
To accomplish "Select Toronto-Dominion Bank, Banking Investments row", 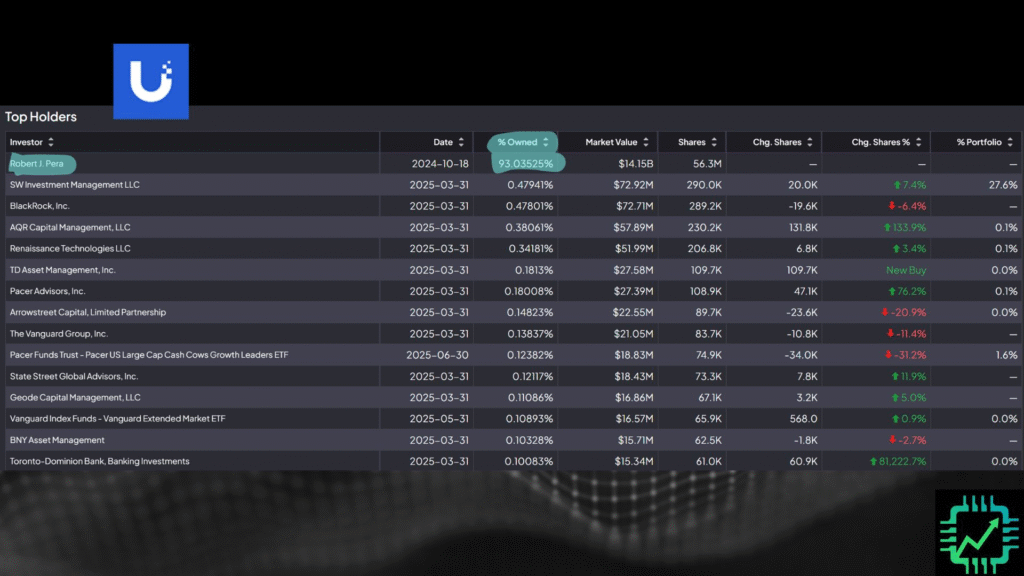I will (x=512, y=461).
